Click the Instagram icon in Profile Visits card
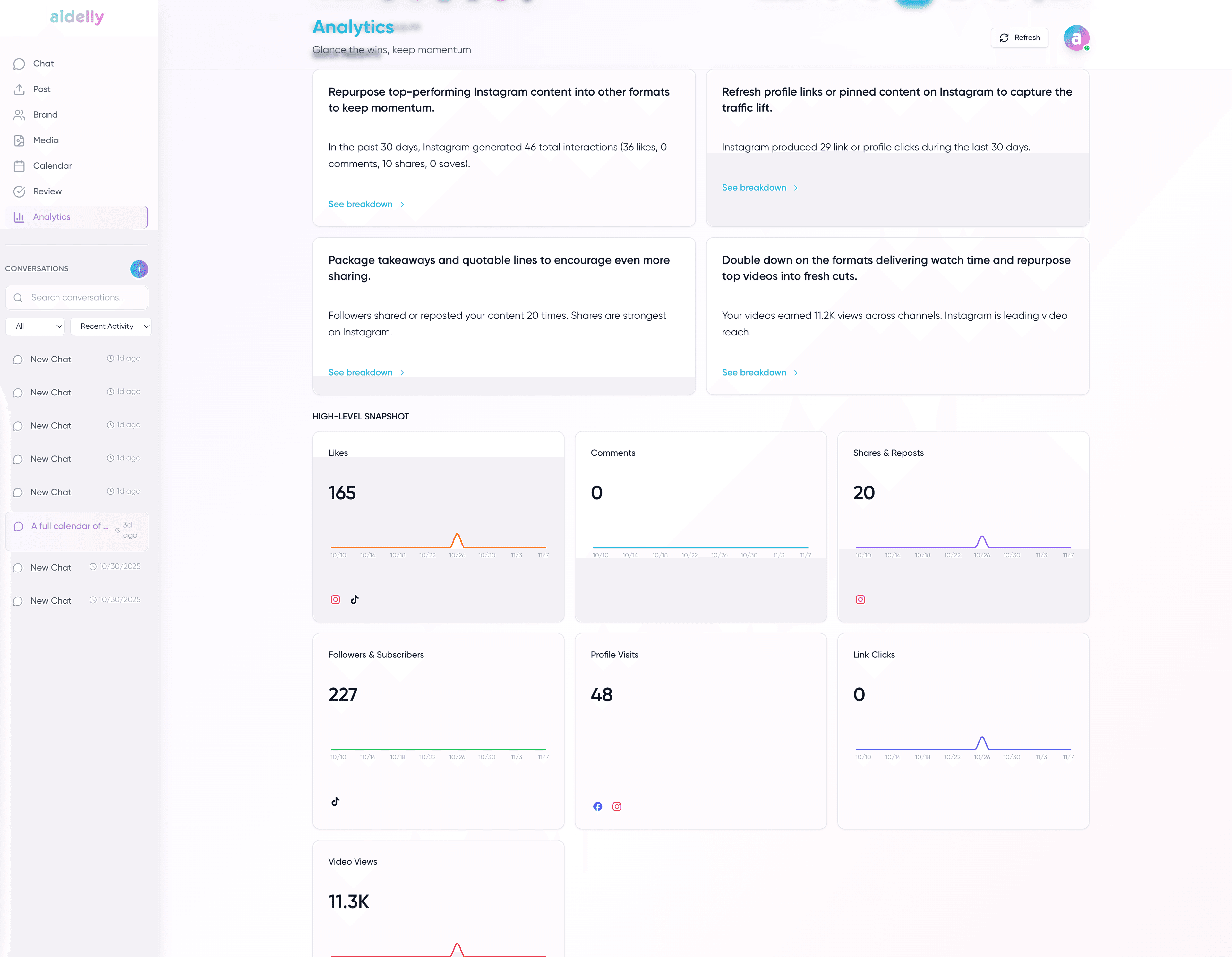This screenshot has height=957, width=1232. [x=617, y=807]
